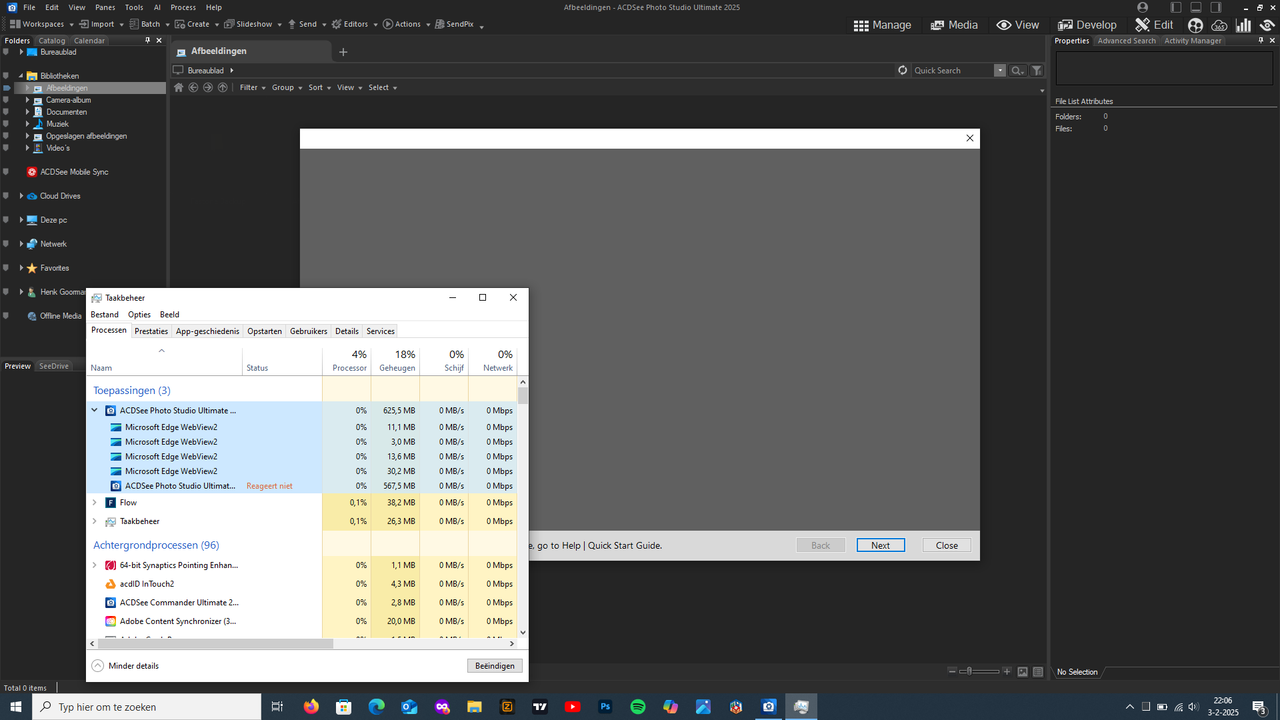The width and height of the screenshot is (1280, 720).
Task: Click the user account profile icon
Action: [1143, 7]
